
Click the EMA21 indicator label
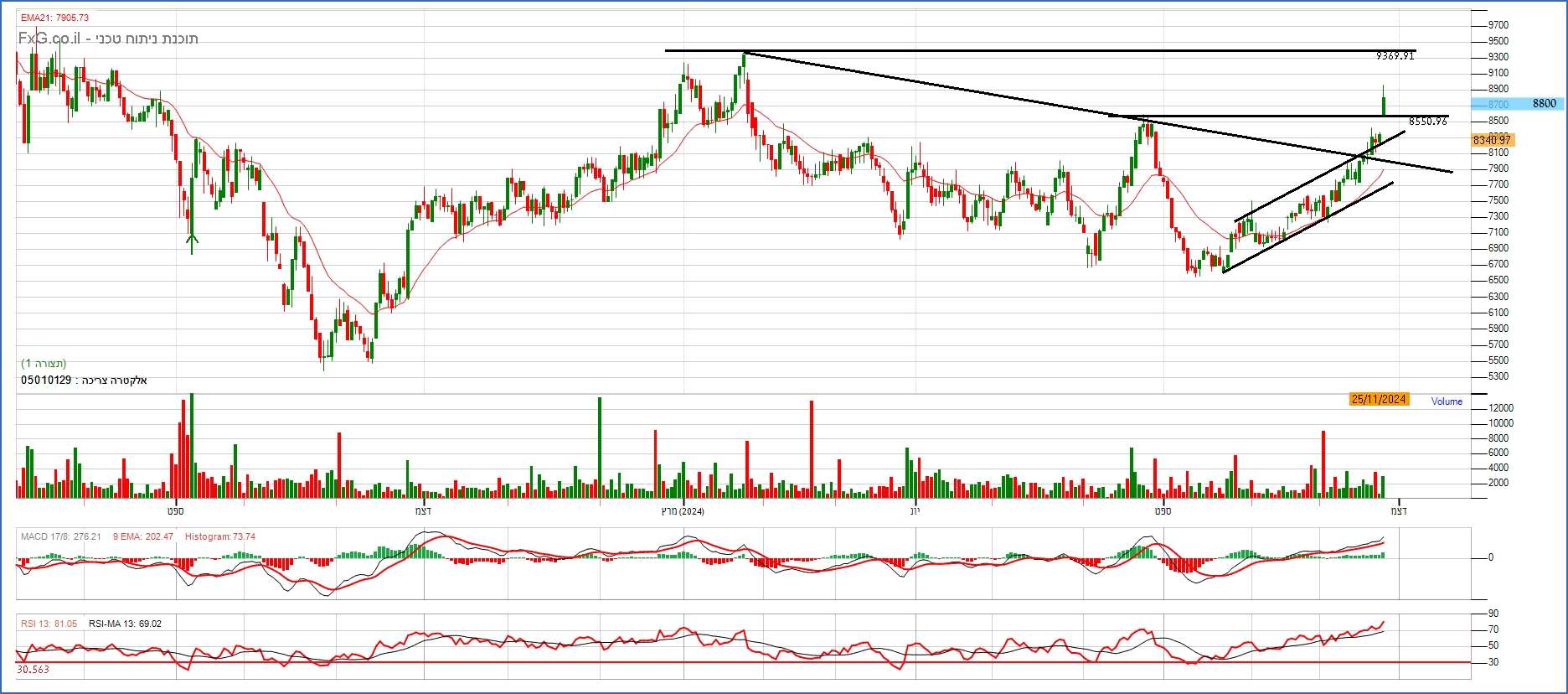pyautogui.click(x=54, y=18)
